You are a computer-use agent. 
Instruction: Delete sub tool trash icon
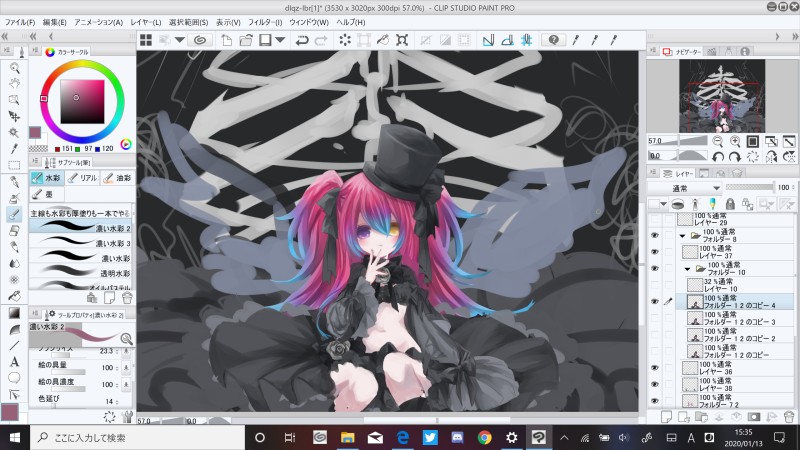coord(127,297)
